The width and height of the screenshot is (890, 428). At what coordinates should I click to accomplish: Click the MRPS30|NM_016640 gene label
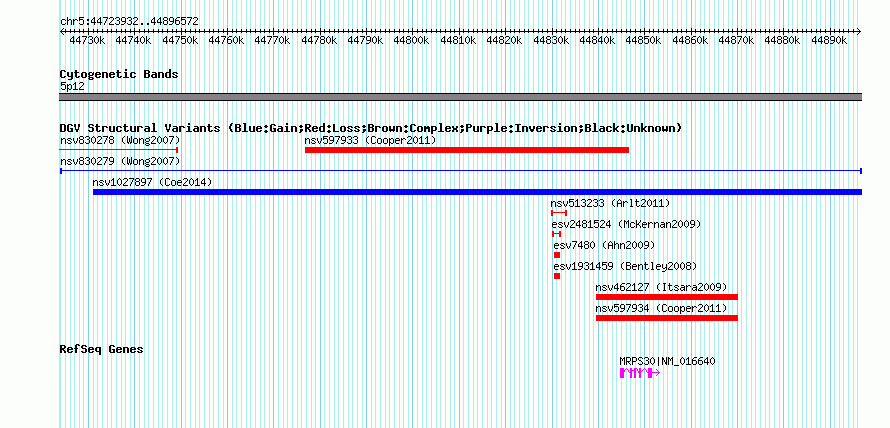(x=668, y=361)
